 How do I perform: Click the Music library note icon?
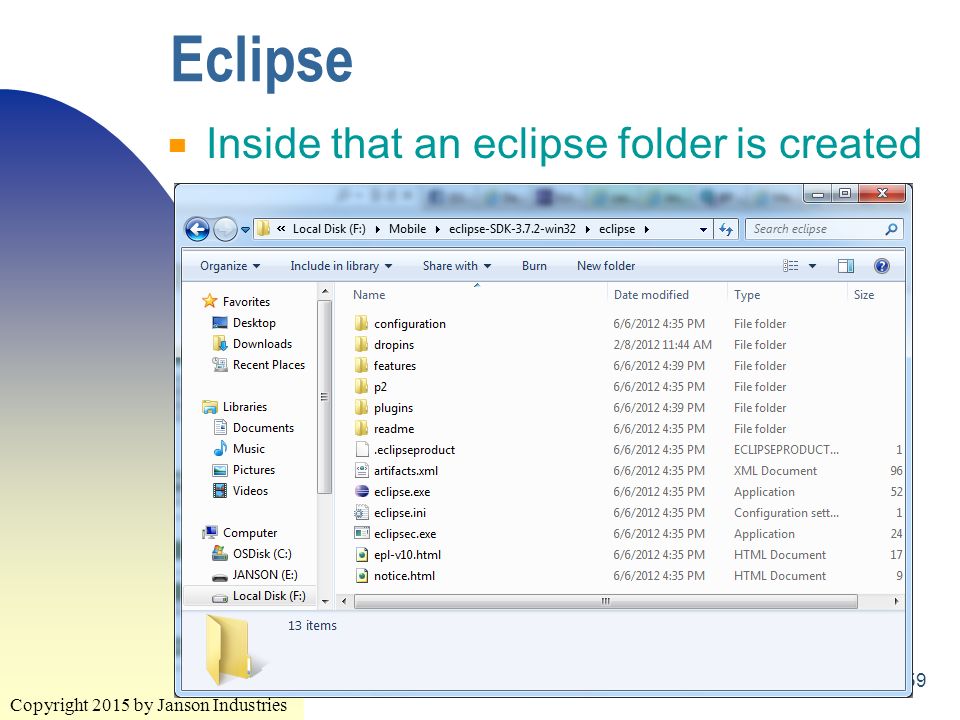pyautogui.click(x=220, y=448)
